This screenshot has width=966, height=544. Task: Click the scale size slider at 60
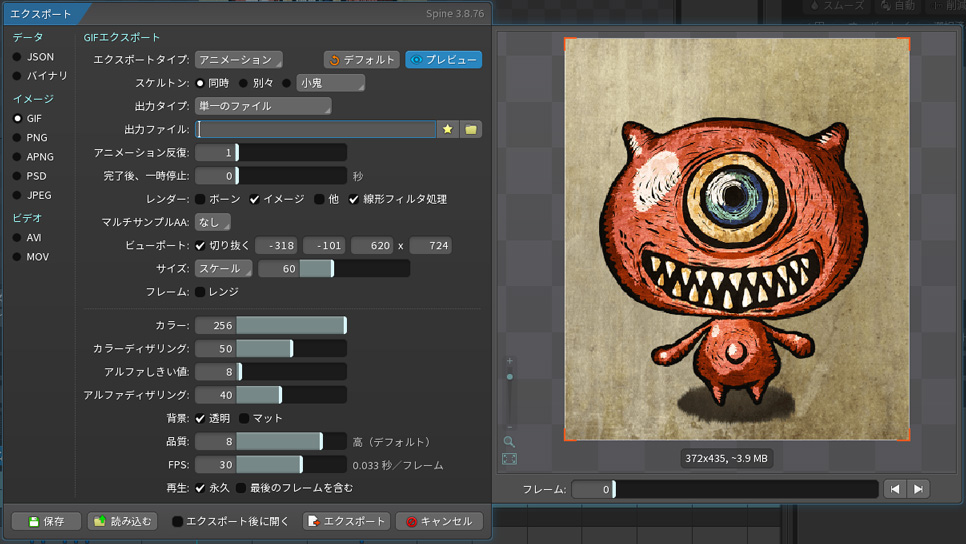[x=334, y=269]
